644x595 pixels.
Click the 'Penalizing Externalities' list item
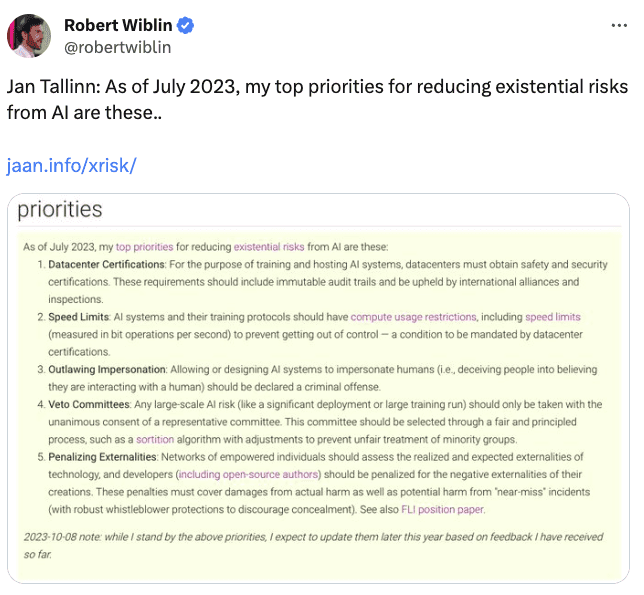[x=102, y=457]
